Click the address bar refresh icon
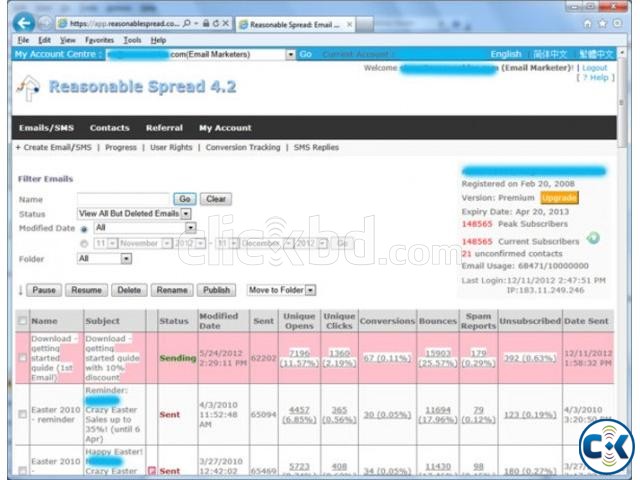 [216, 24]
